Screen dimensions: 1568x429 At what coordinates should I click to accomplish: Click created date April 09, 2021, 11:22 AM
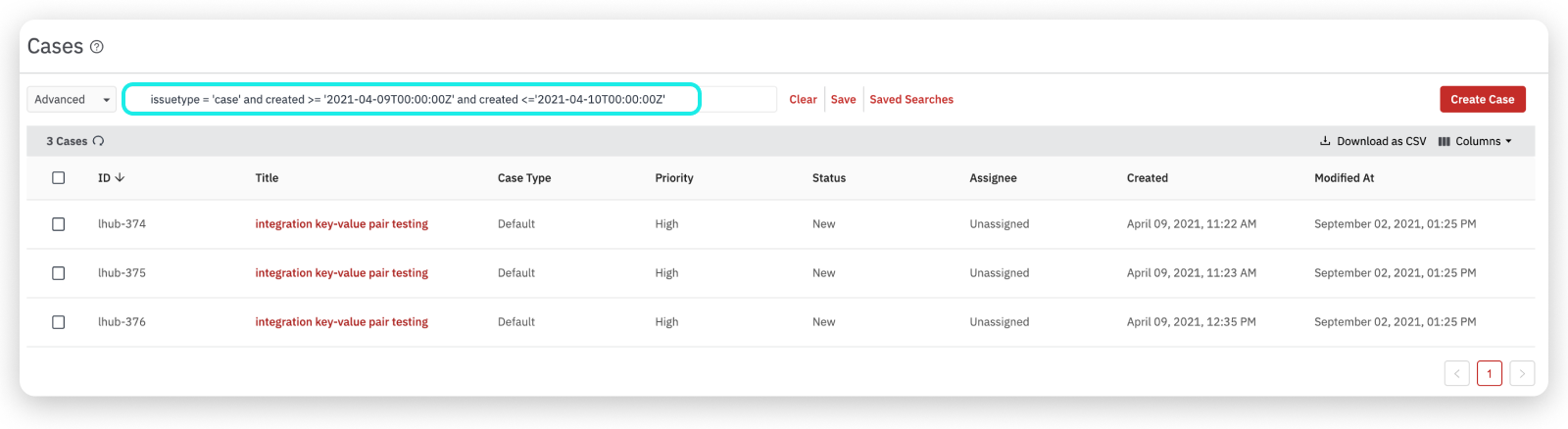[x=1191, y=224]
